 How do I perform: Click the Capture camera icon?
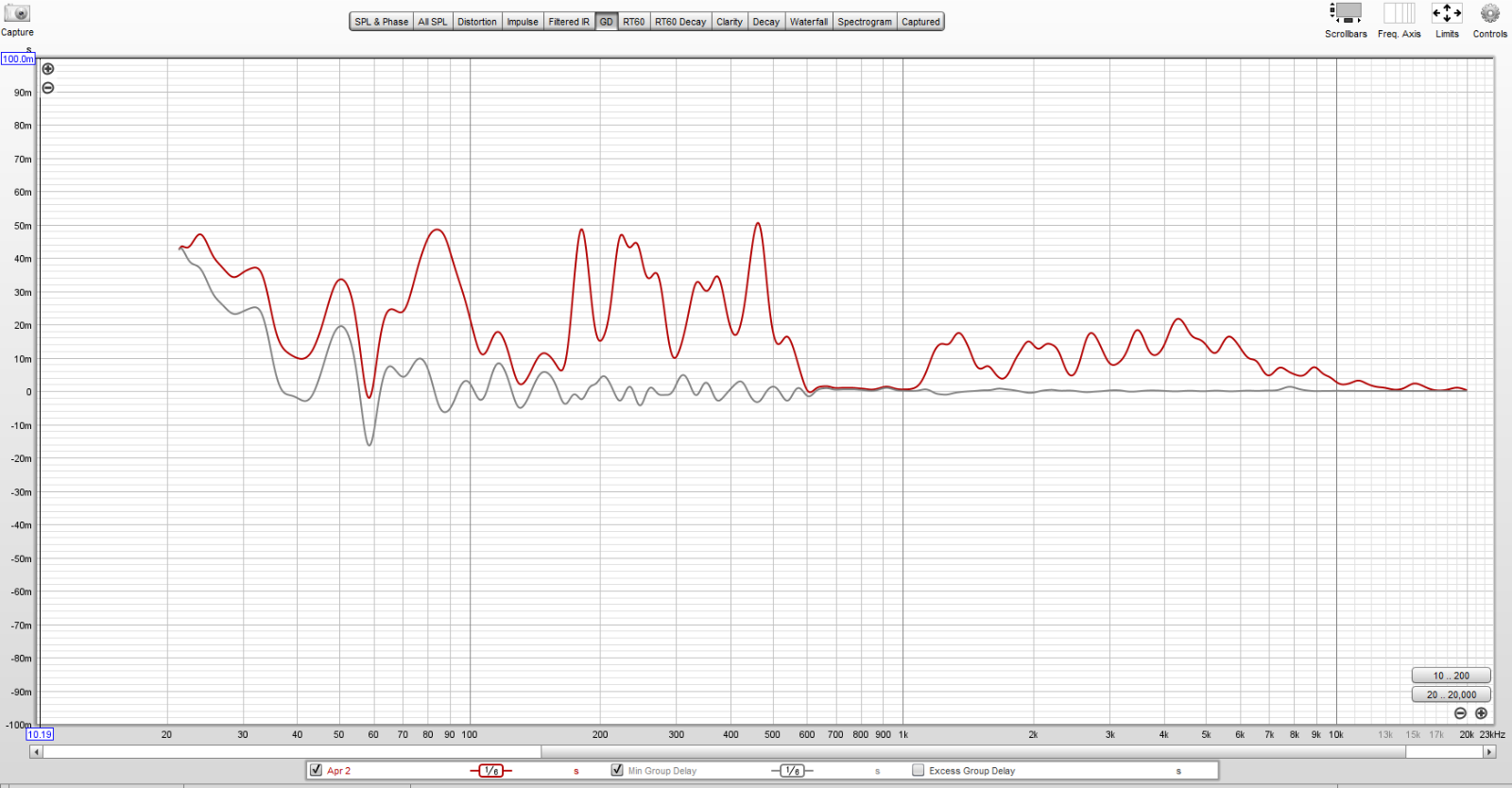pos(17,14)
